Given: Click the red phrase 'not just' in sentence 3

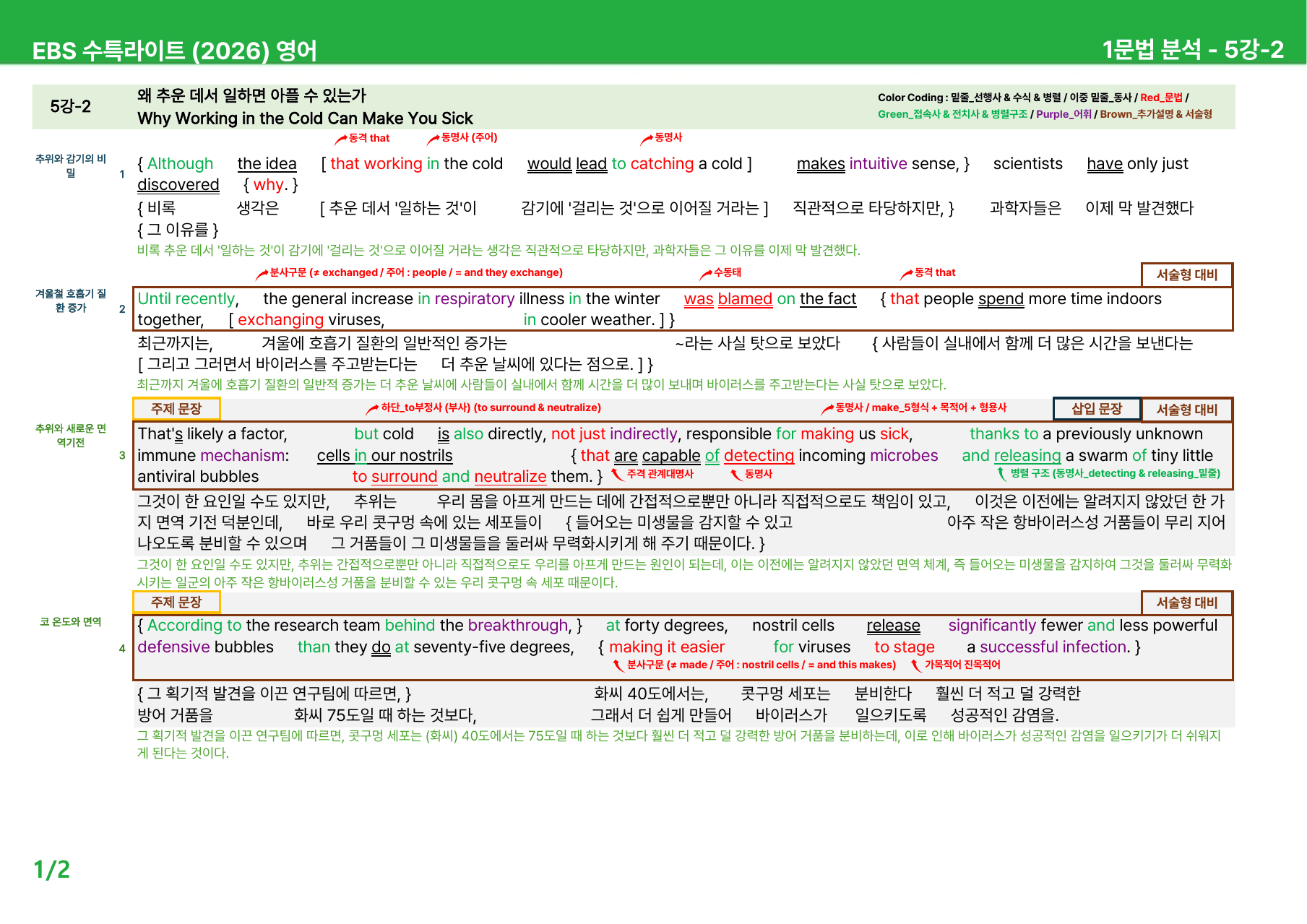Looking at the screenshot, I should pos(579,434).
